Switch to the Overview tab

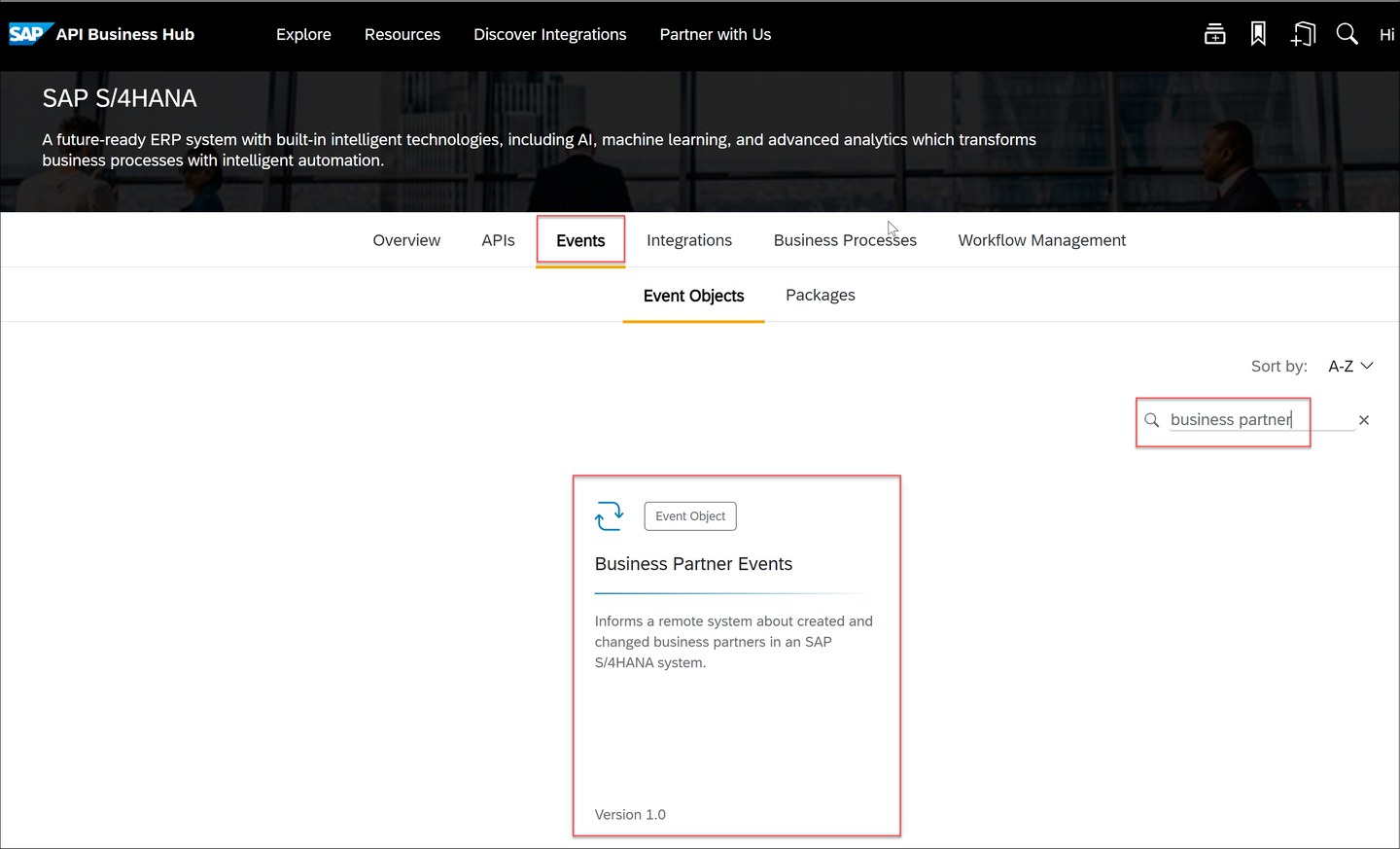406,240
